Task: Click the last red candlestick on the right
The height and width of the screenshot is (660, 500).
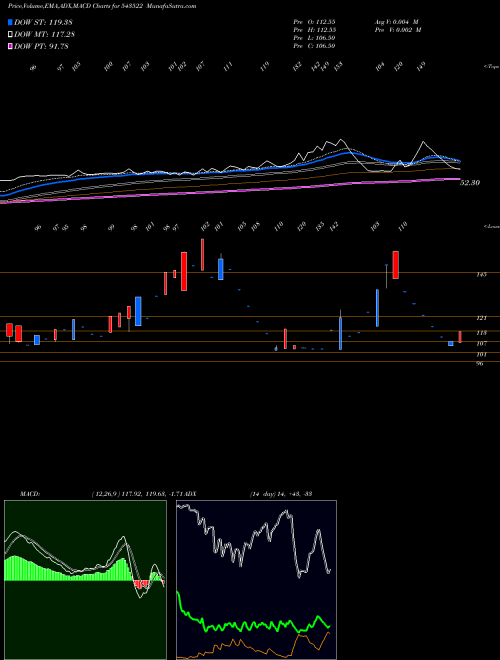Action: pyautogui.click(x=460, y=337)
